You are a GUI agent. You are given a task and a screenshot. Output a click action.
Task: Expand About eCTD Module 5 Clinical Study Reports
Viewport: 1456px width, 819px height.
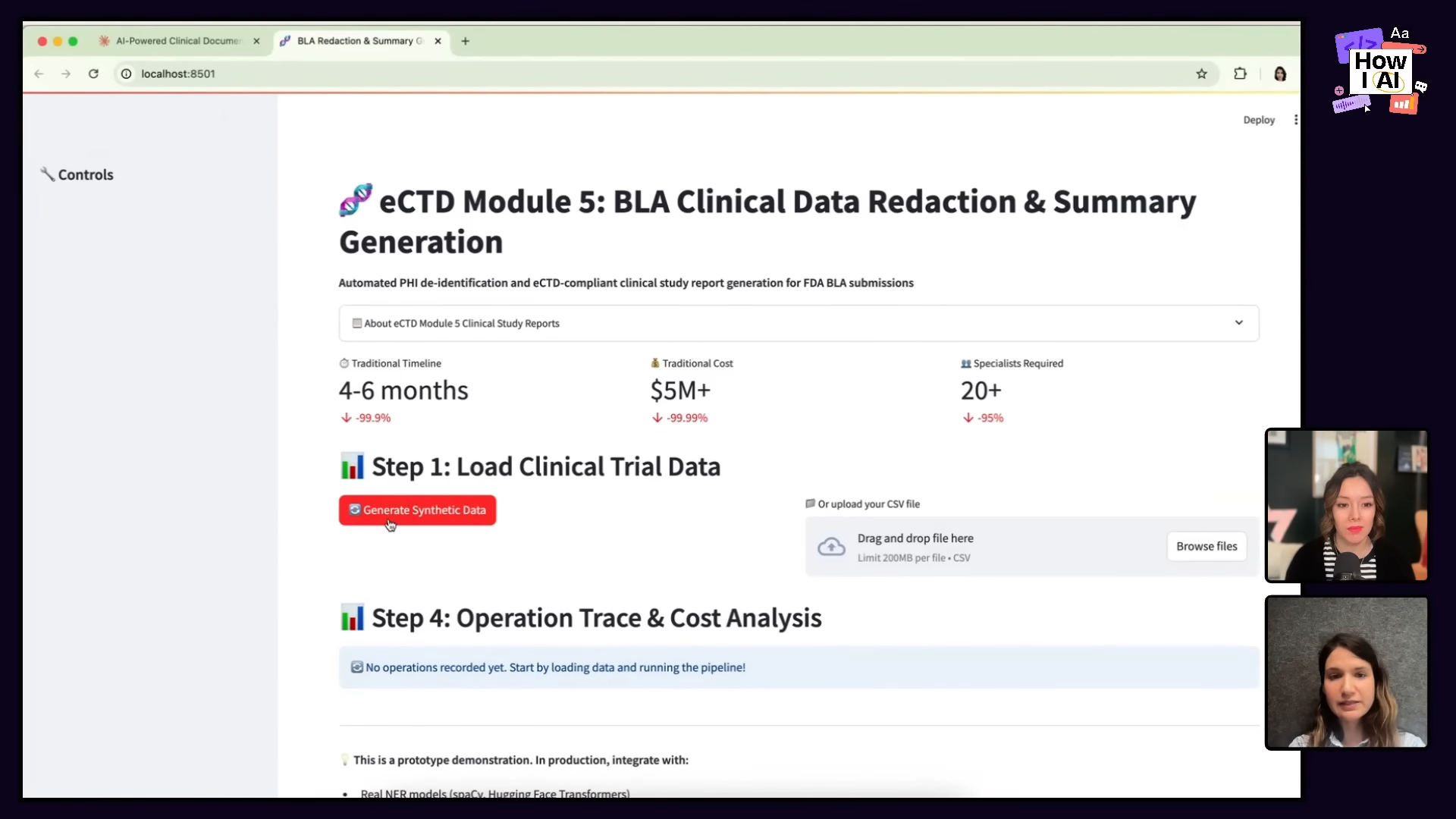461,323
